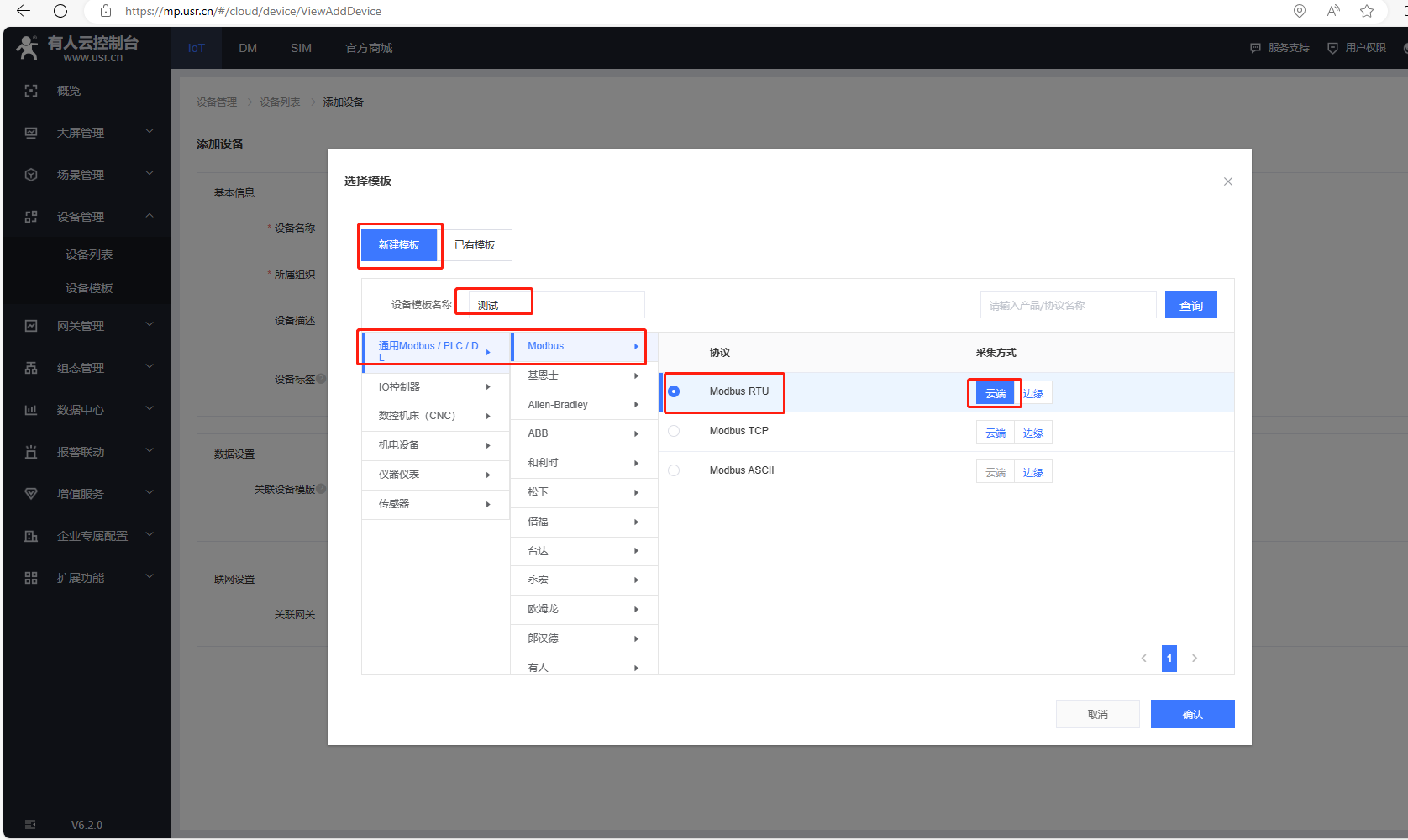This screenshot has height=840, width=1408.
Task: Select the Modbus TCP radio button
Action: (674, 431)
